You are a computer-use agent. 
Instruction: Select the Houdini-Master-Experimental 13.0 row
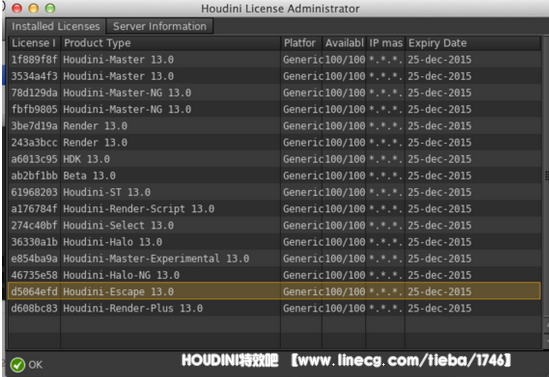click(x=274, y=258)
